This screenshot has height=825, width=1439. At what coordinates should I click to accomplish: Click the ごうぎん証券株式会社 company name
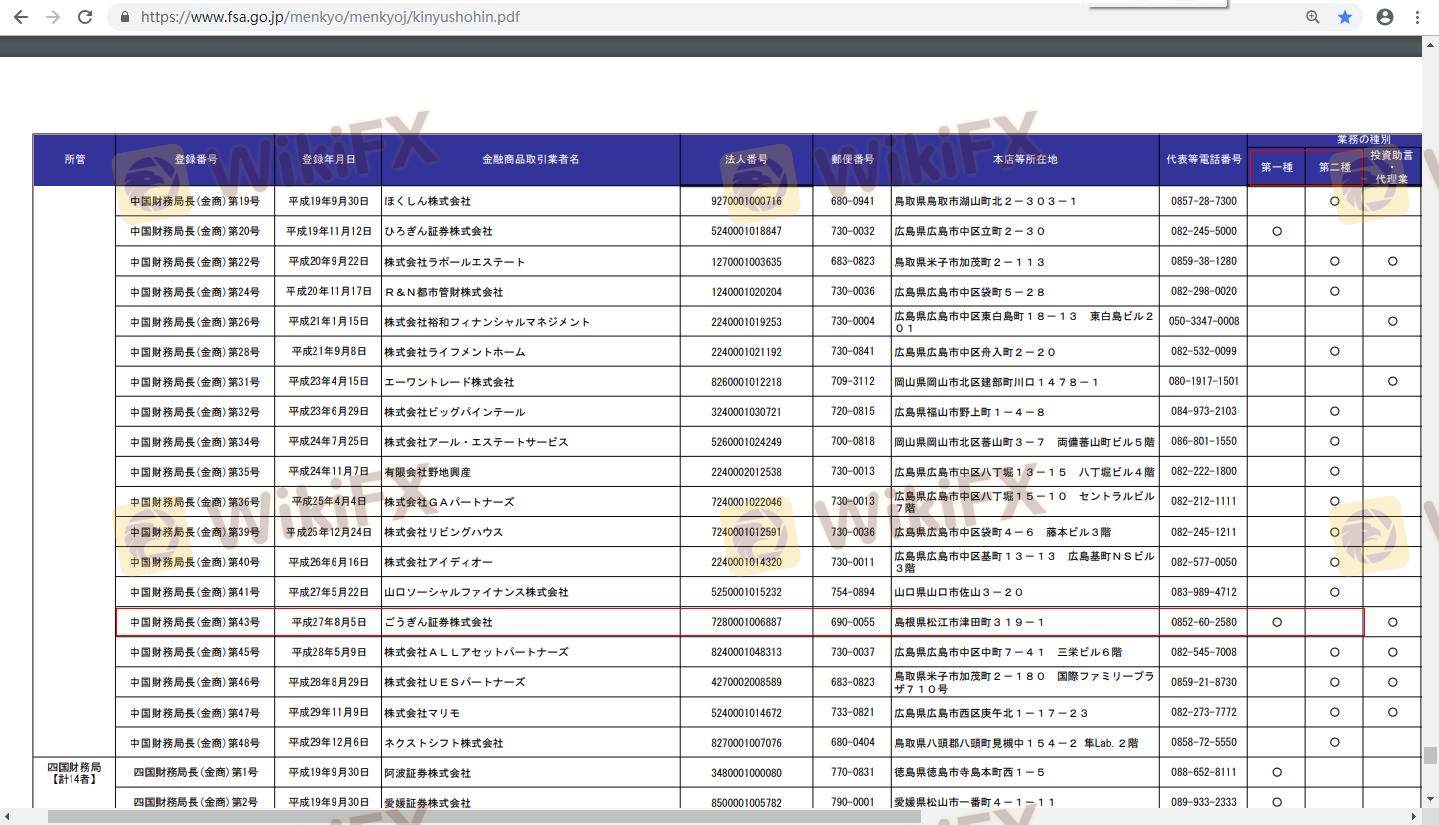point(439,622)
